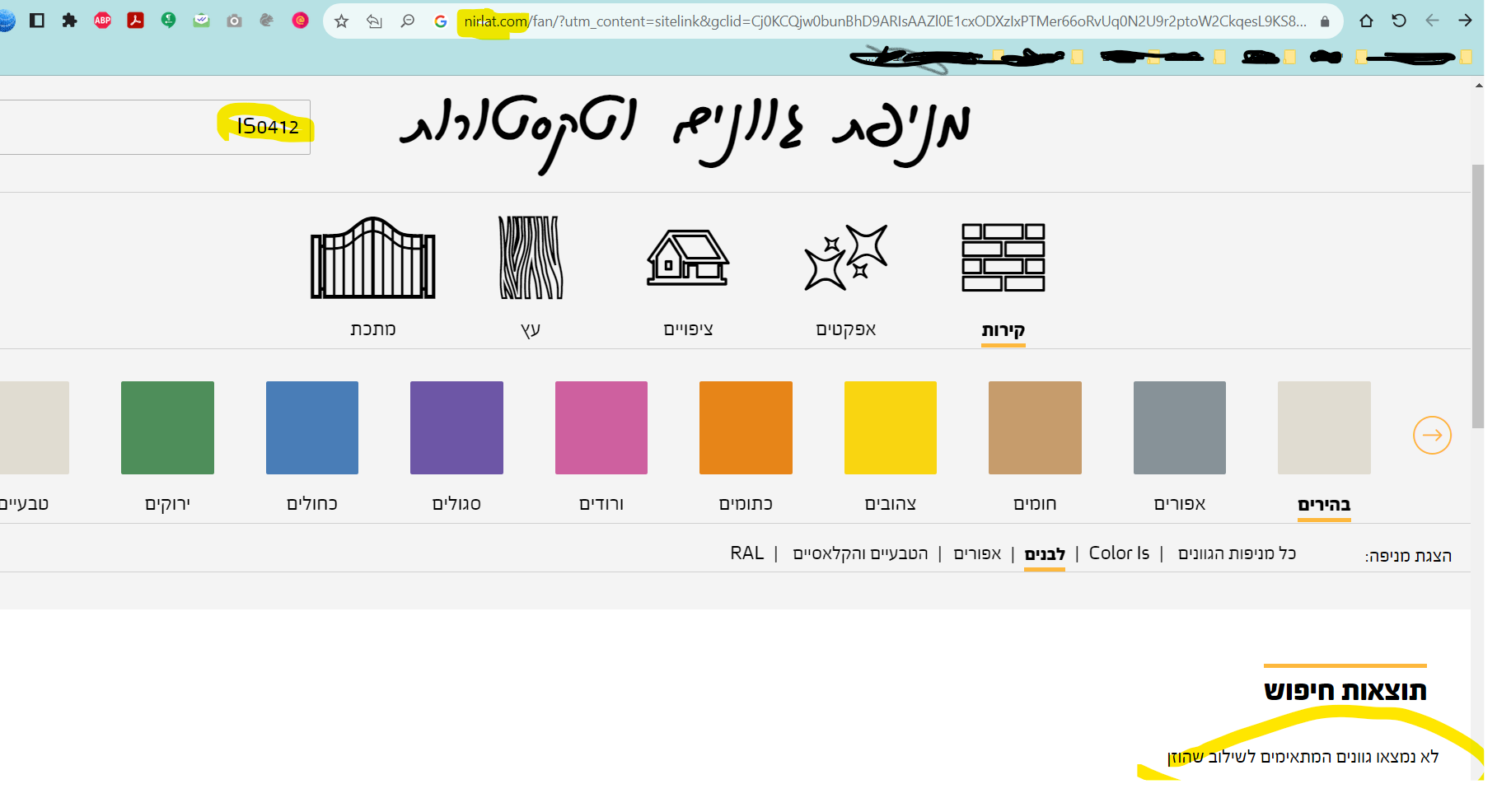This screenshot has width=1497, height=812.
Task: Click the AdBlock extension icon
Action: pyautogui.click(x=102, y=21)
